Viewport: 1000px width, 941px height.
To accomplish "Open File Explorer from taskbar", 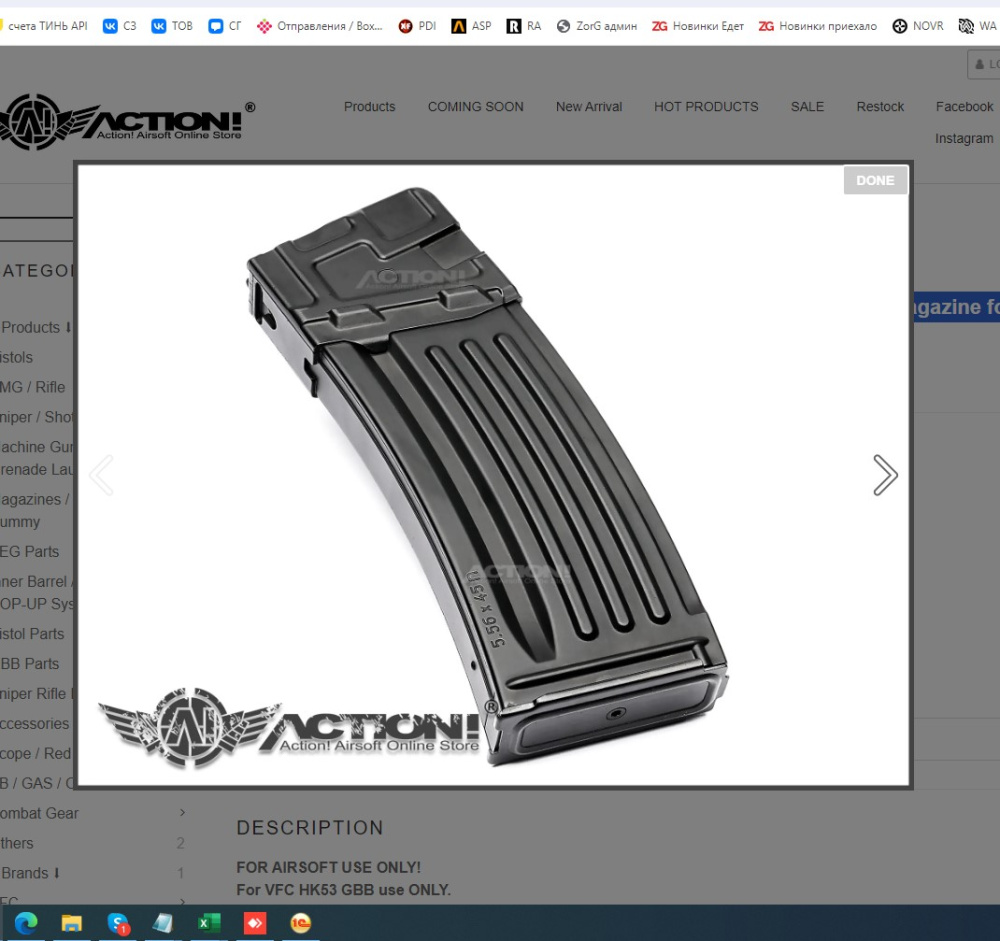I will tap(71, 923).
